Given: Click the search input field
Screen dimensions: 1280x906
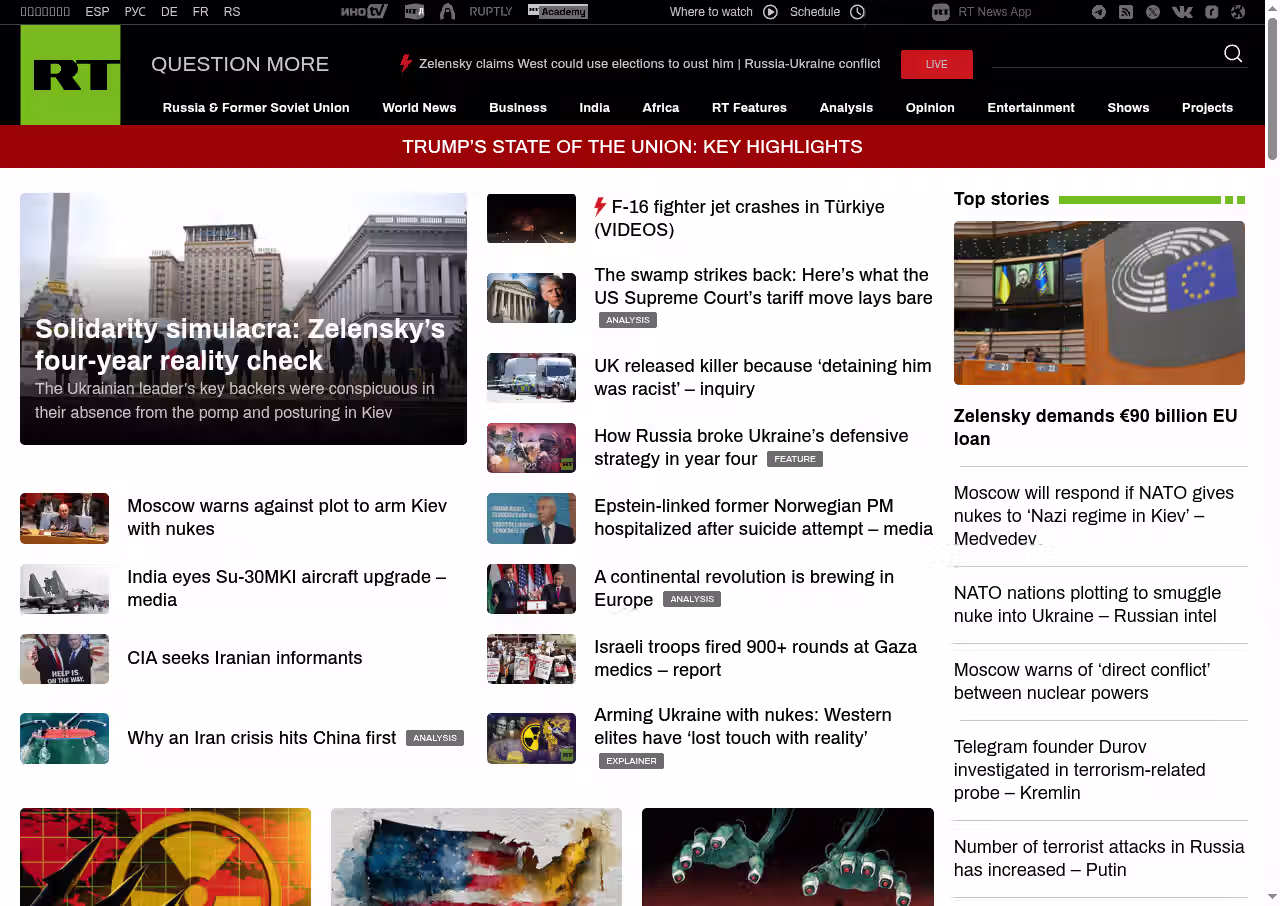Looking at the screenshot, I should click(x=1105, y=54).
